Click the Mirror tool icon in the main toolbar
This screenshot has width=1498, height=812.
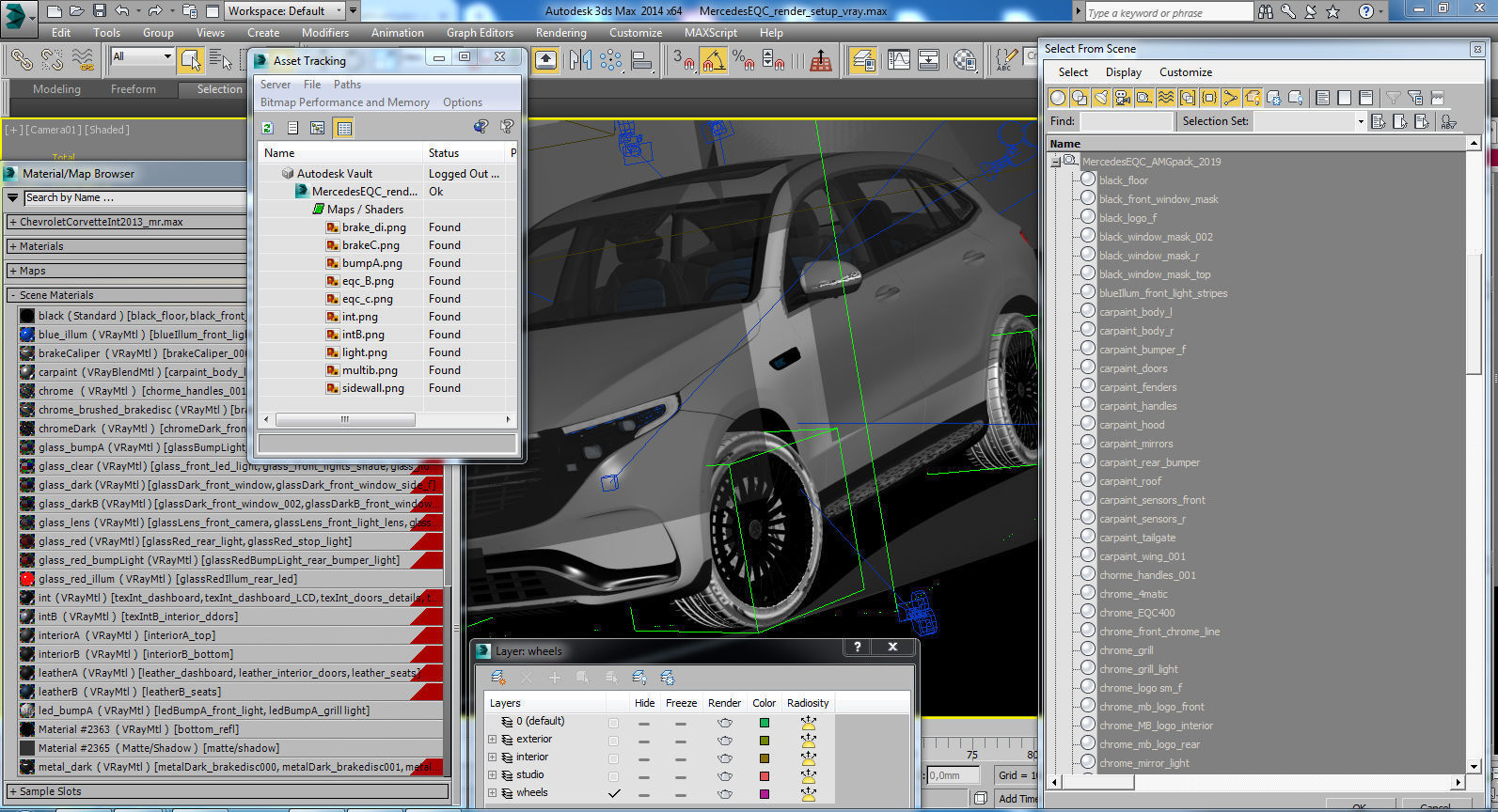579,60
